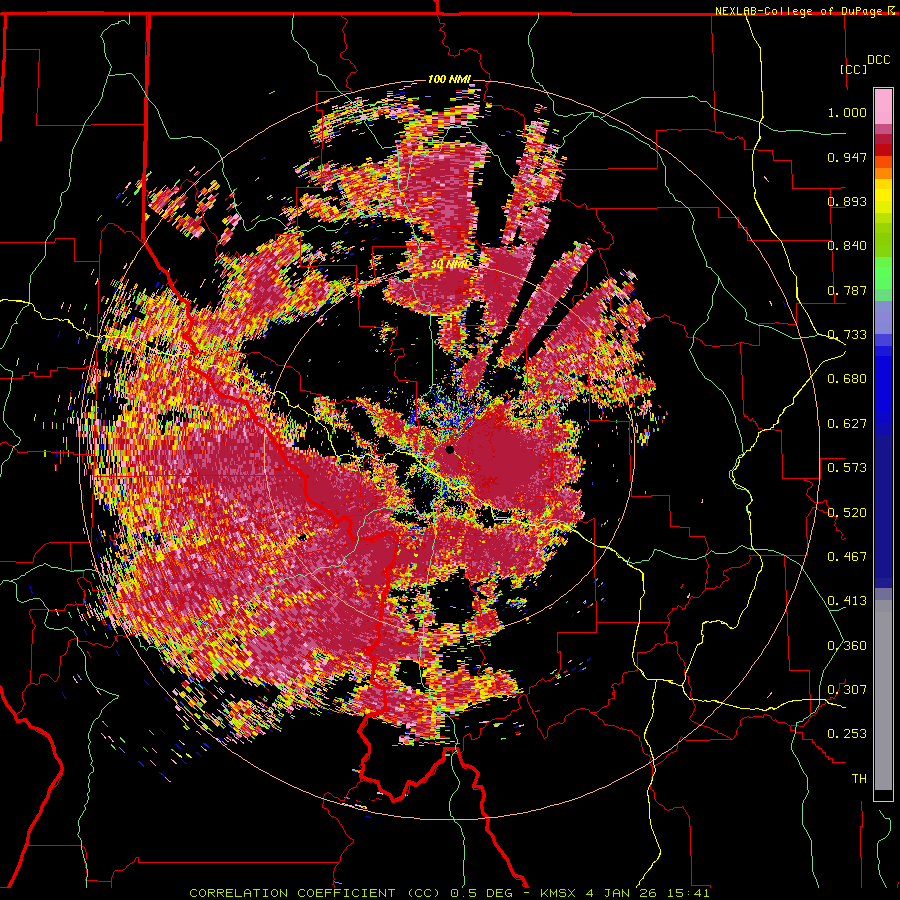Pick the lavender segment of the color bar
This screenshot has height=900, width=900.
click(883, 318)
